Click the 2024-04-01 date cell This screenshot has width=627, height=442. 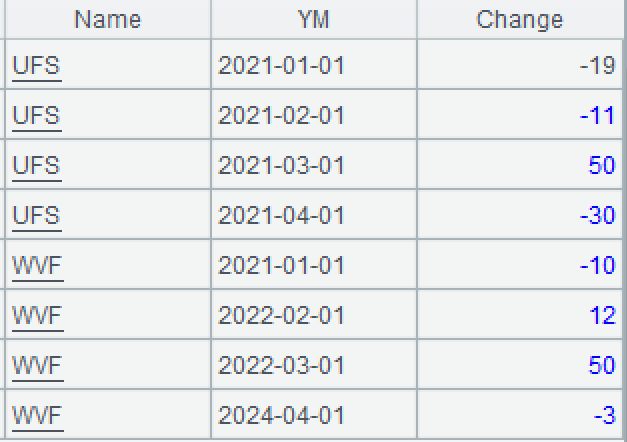(x=281, y=415)
